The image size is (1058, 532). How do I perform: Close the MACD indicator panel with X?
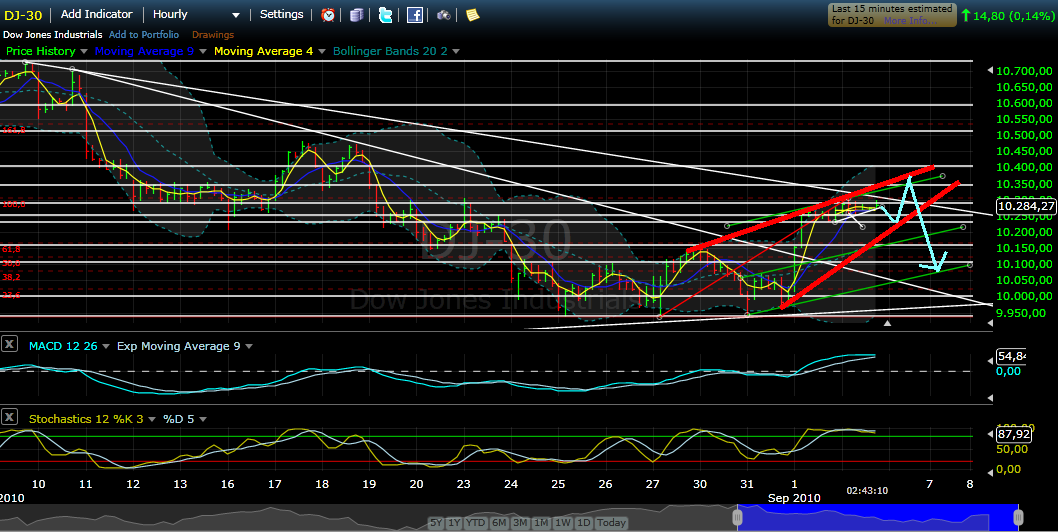(9, 344)
